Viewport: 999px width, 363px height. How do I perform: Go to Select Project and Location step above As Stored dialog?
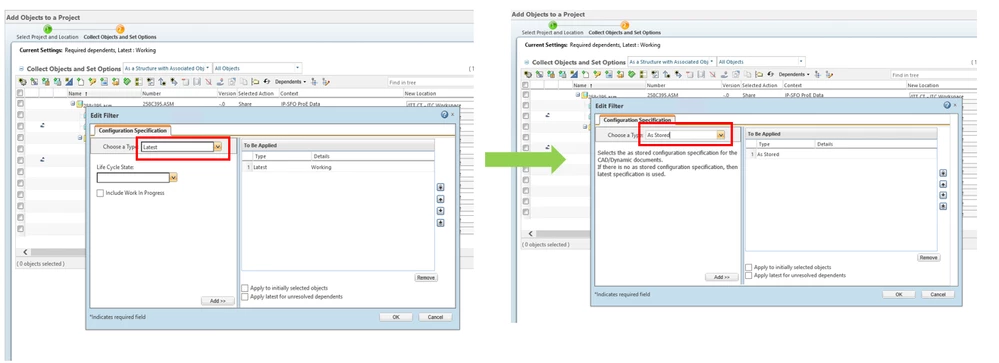552,32
